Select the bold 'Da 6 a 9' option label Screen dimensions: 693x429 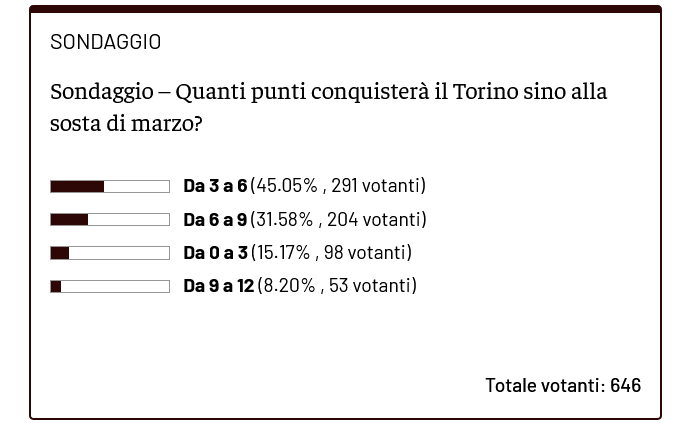point(215,220)
